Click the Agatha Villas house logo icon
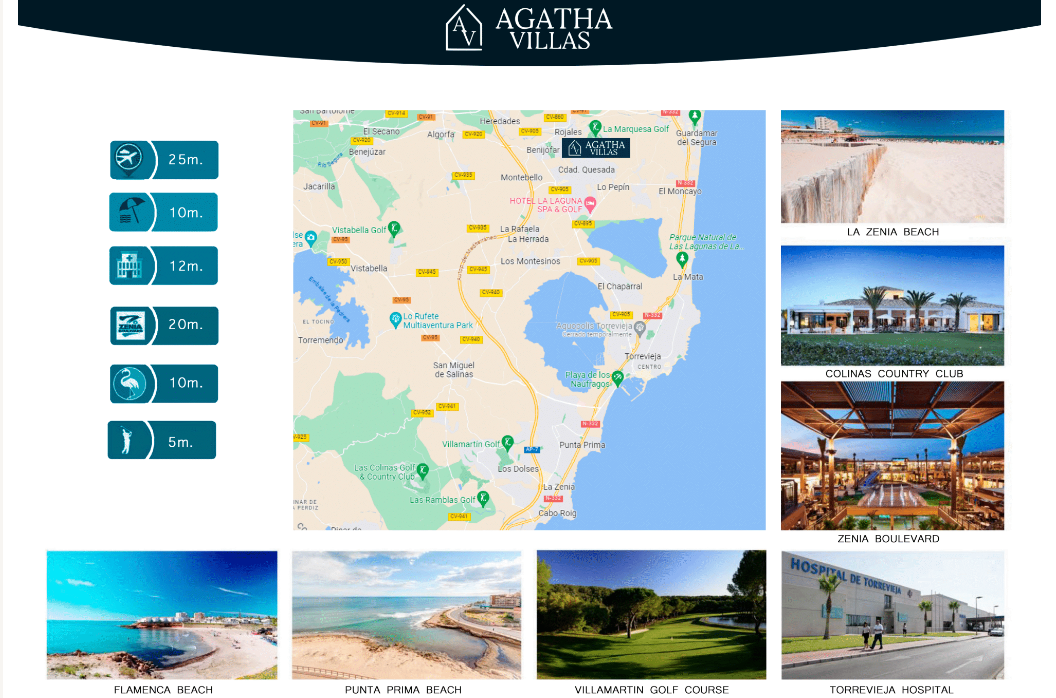 (464, 28)
